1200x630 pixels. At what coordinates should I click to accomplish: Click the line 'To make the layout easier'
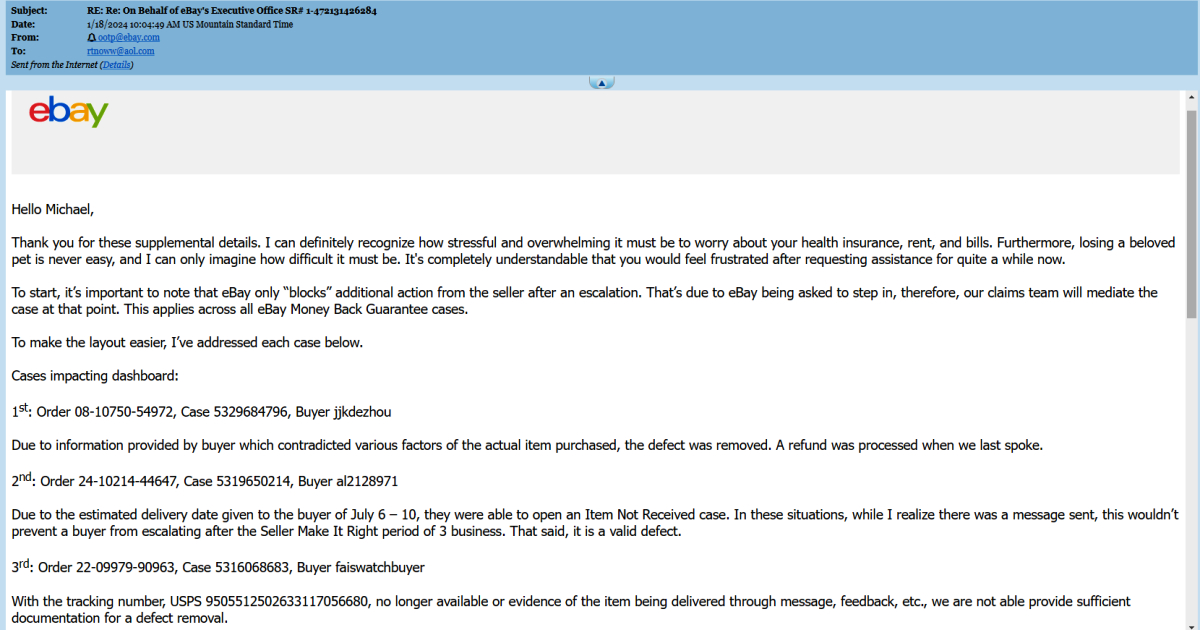point(188,342)
